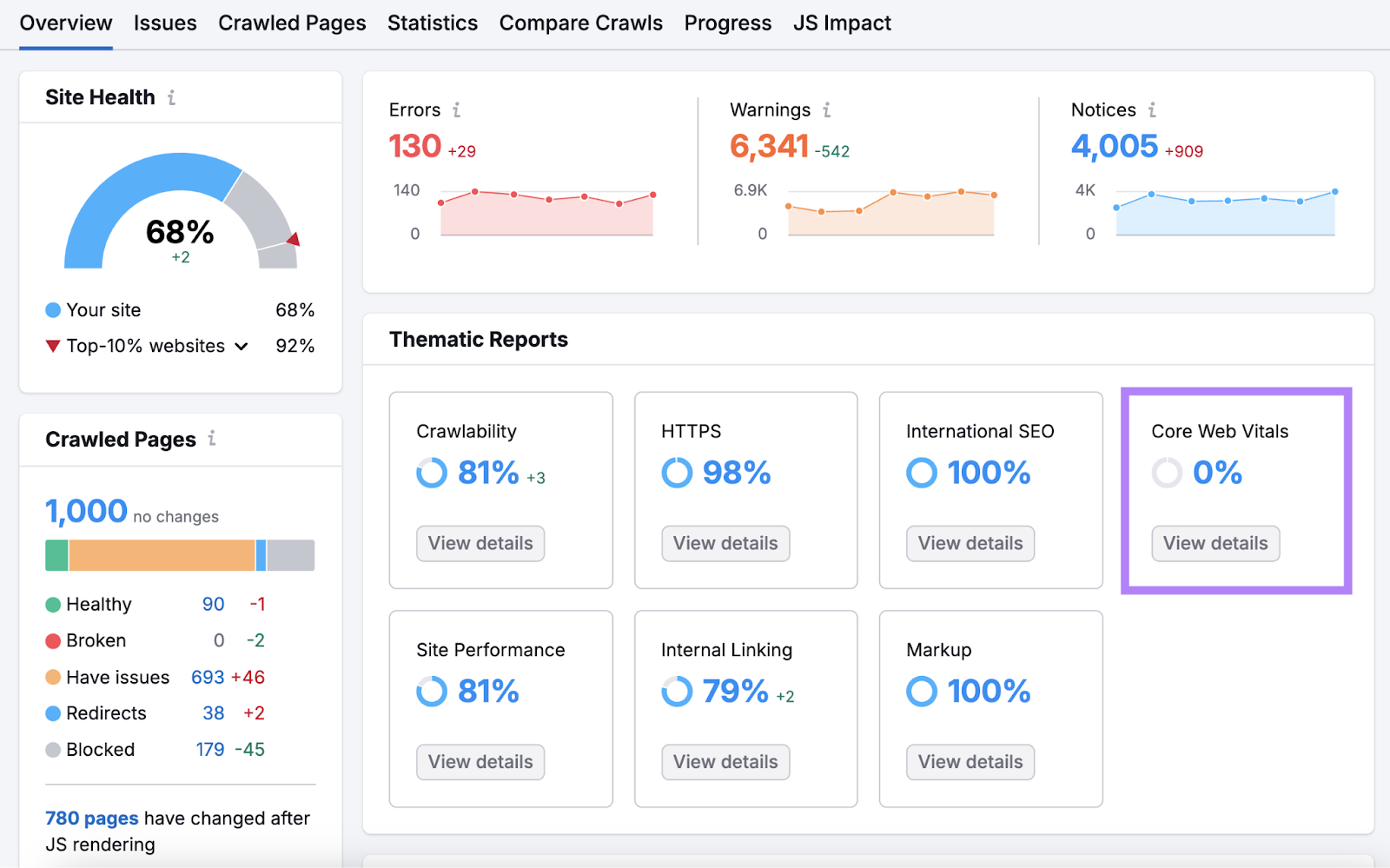Click the Notices info icon
Screen dimensions: 1390x868
[1152, 109]
